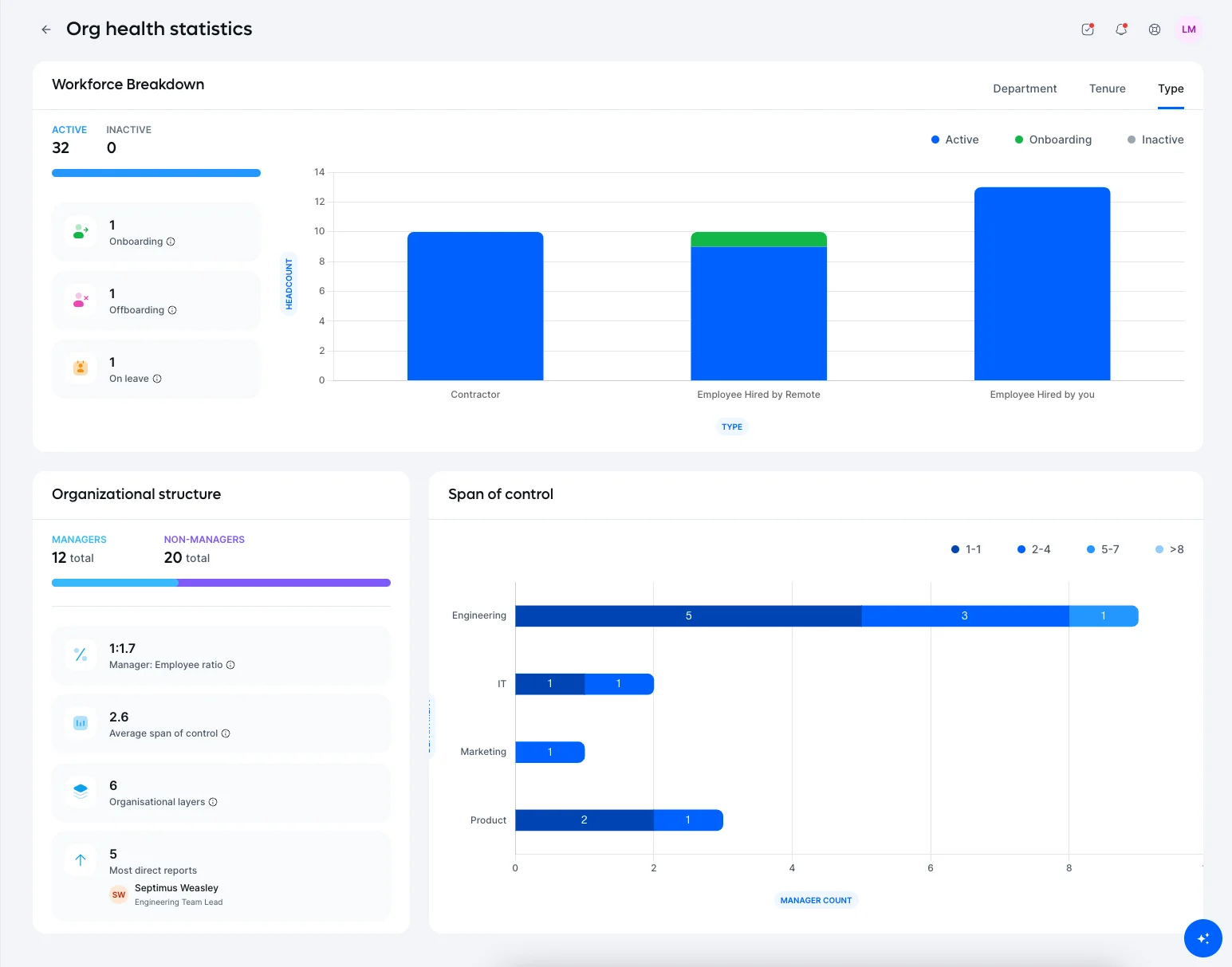Image resolution: width=1232 pixels, height=967 pixels.
Task: Click the managers portion of ratio bar
Action: (x=115, y=583)
